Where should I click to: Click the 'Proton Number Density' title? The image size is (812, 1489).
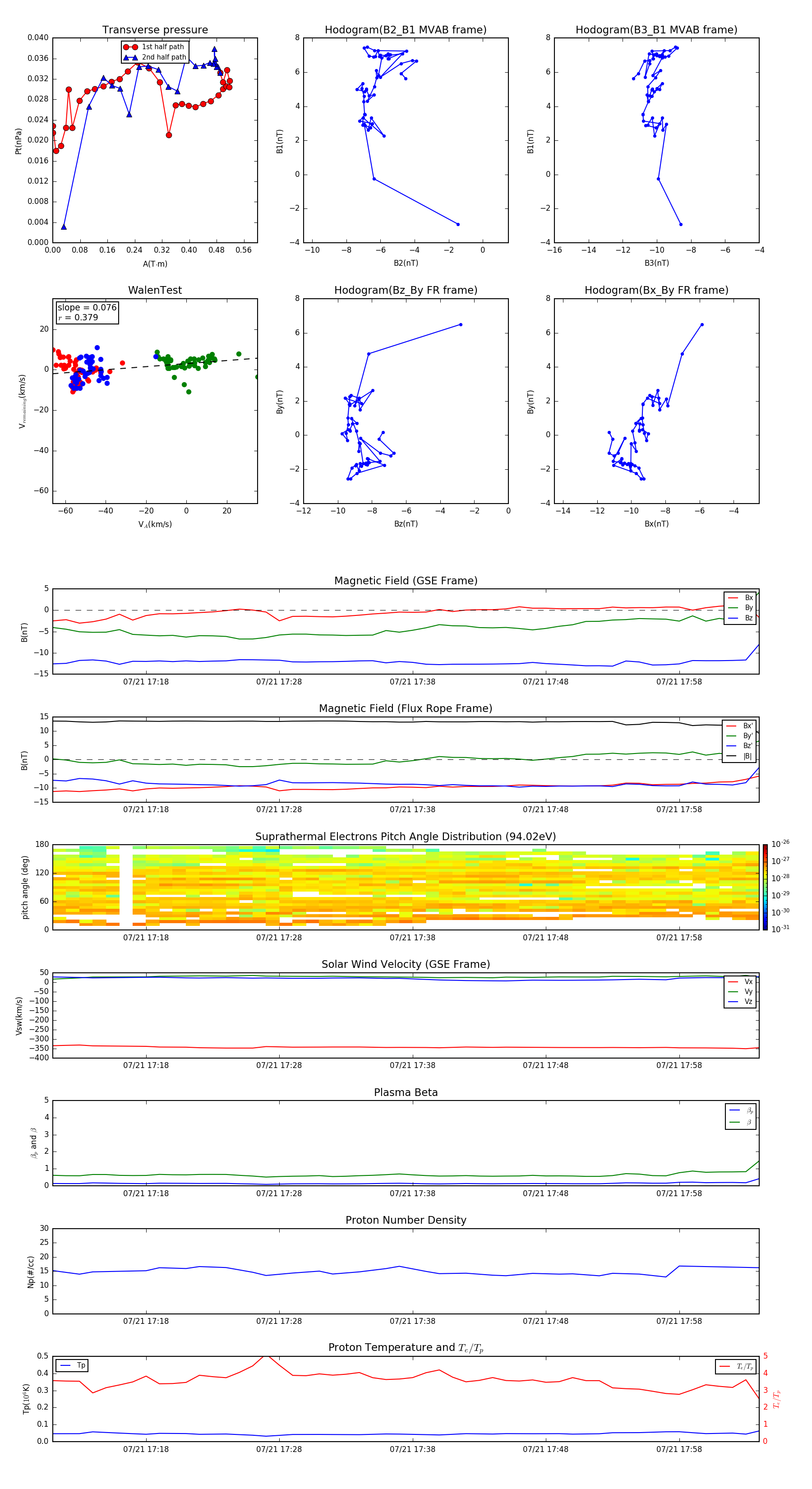pyautogui.click(x=406, y=1220)
